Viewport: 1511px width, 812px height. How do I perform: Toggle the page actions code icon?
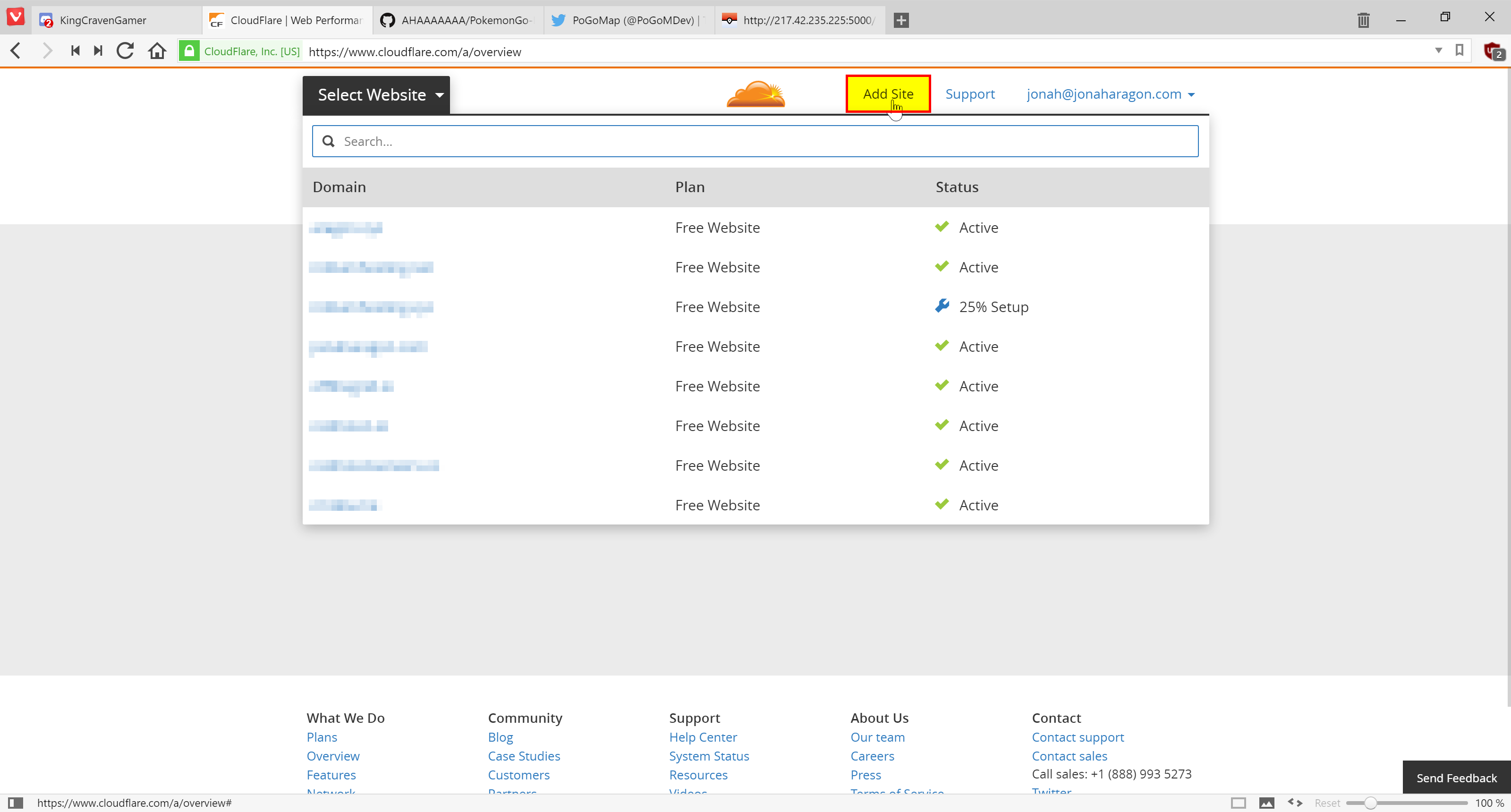[1295, 803]
